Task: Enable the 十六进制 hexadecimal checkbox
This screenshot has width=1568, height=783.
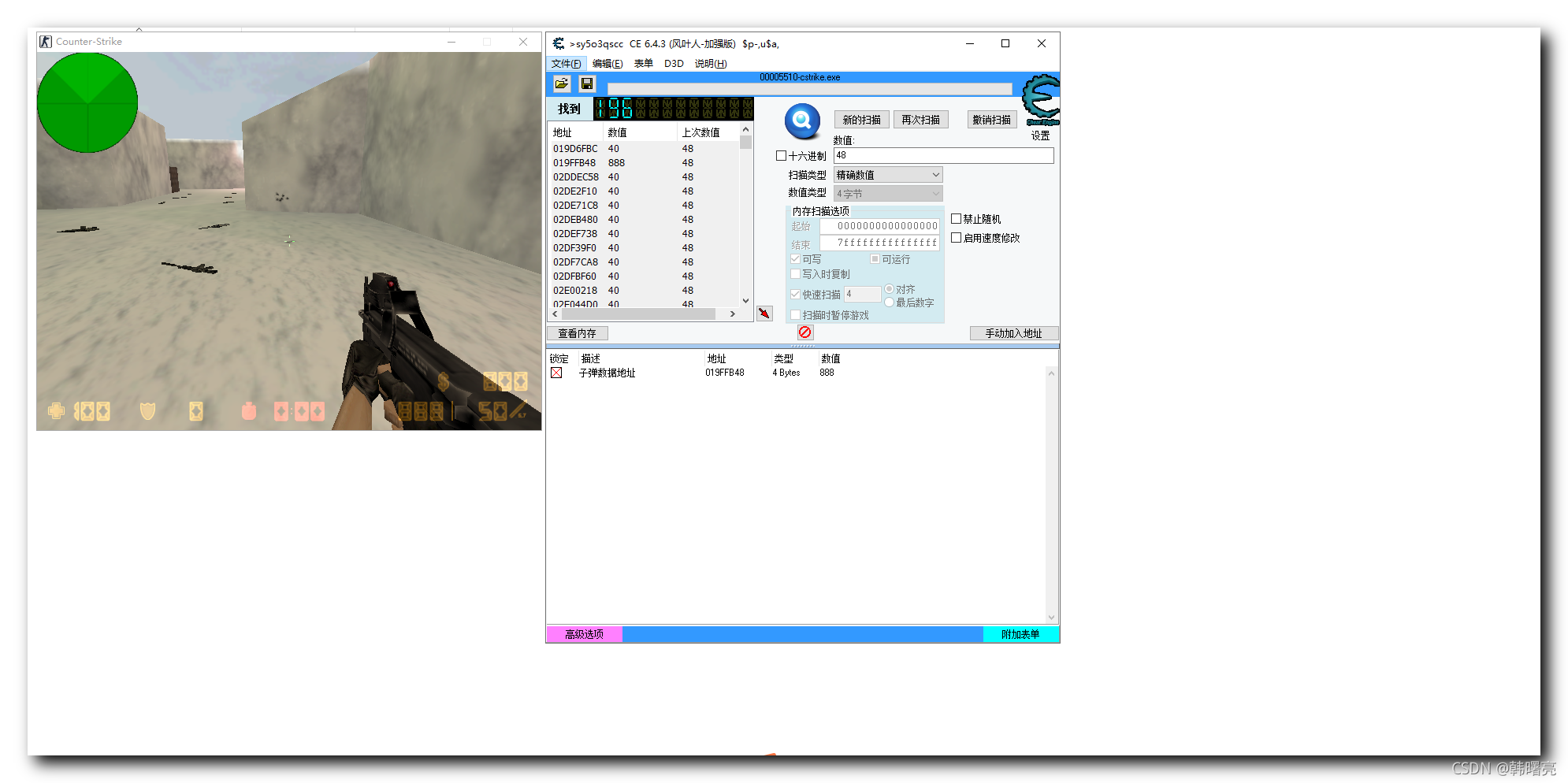Action: coord(781,156)
